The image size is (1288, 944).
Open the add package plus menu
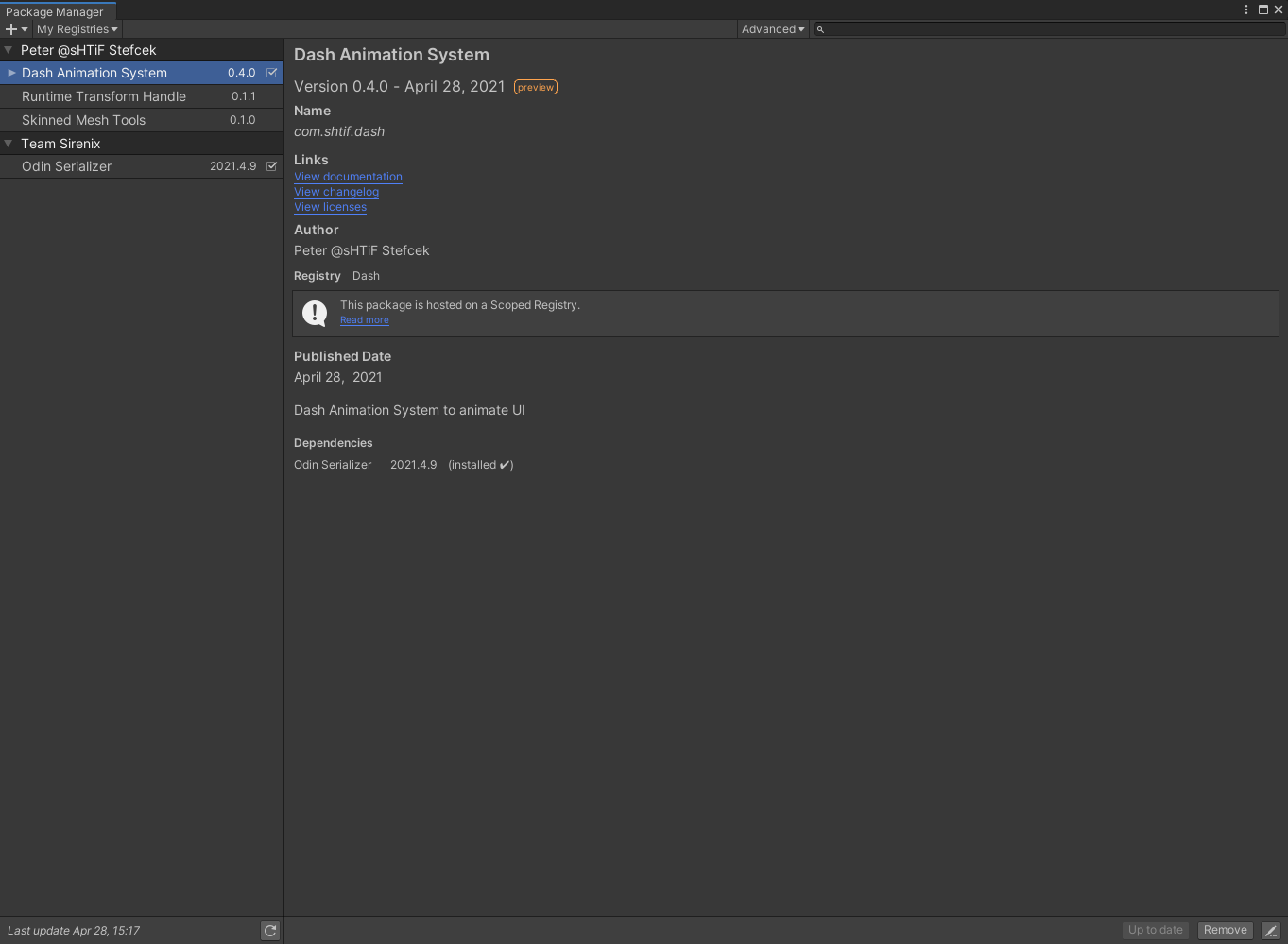click(x=16, y=29)
